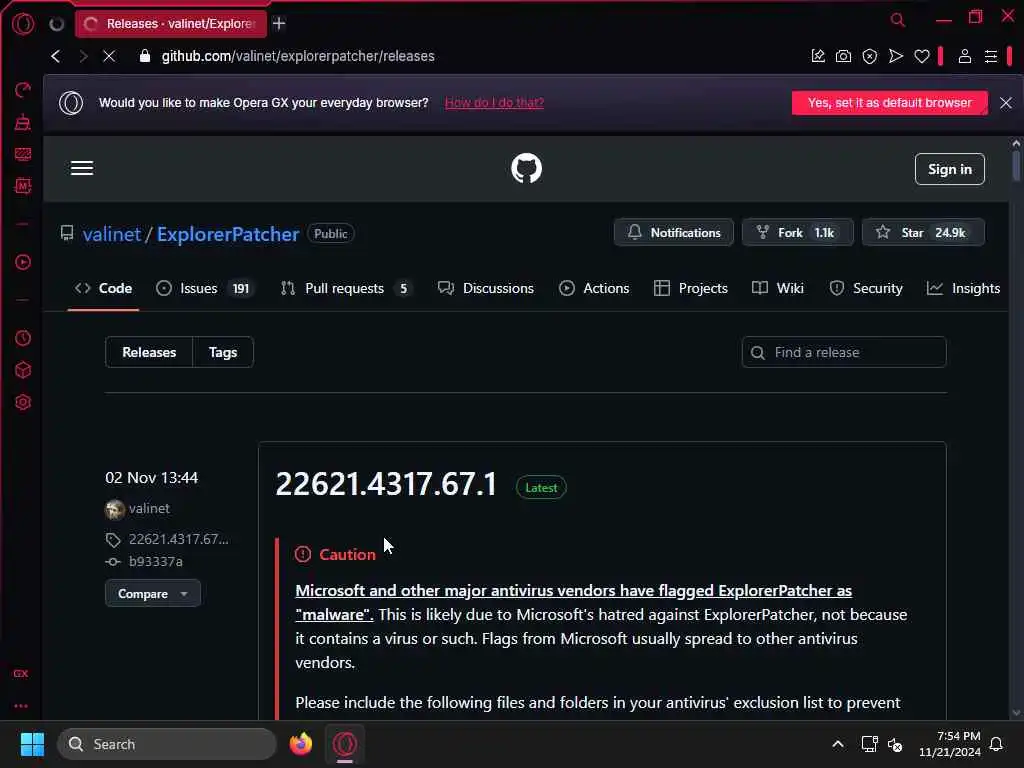
Task: Click the tab search magnifier icon
Action: [898, 20]
